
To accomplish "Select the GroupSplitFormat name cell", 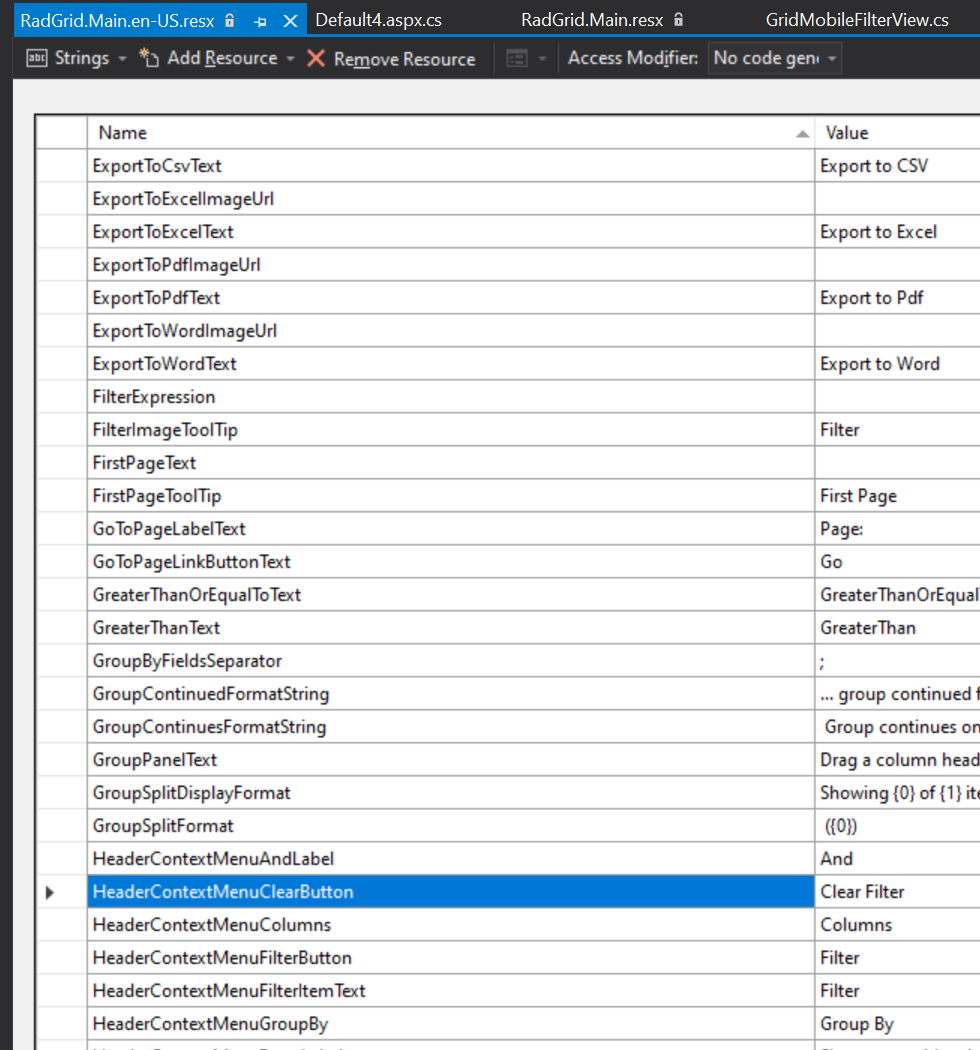I will [x=451, y=825].
